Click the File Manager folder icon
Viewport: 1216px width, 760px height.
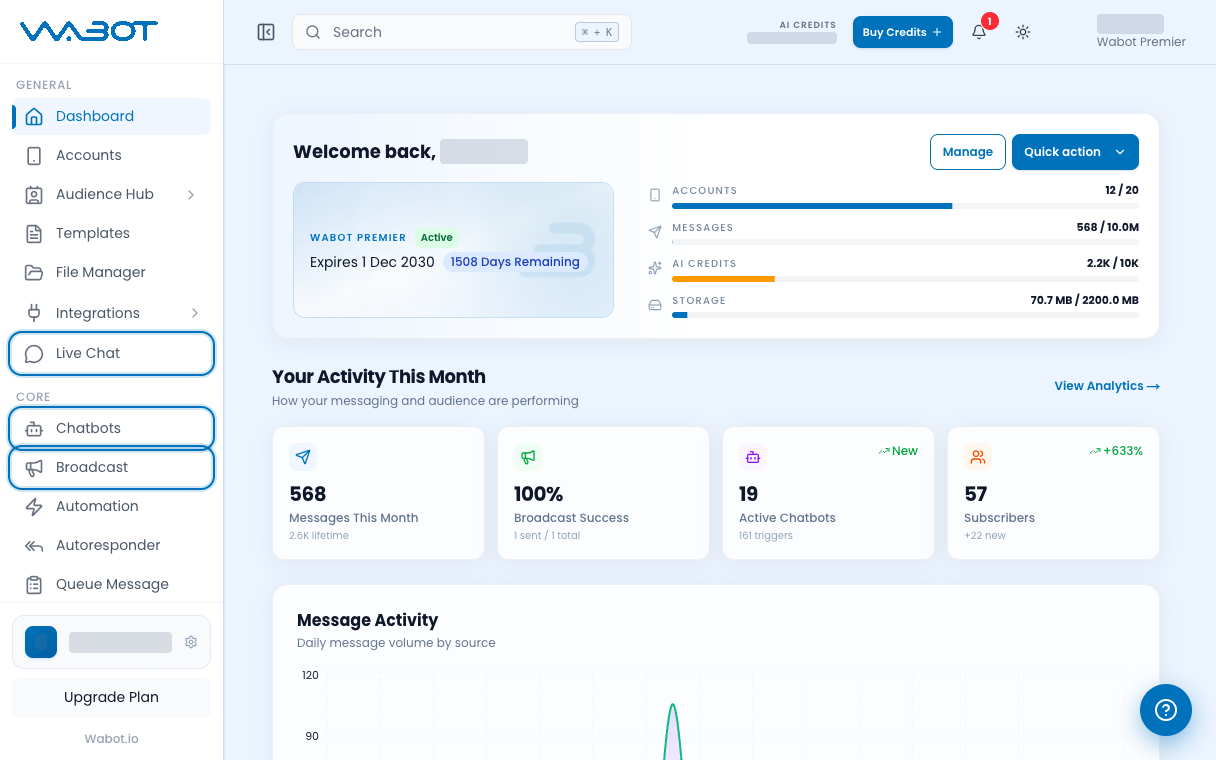[x=34, y=272]
